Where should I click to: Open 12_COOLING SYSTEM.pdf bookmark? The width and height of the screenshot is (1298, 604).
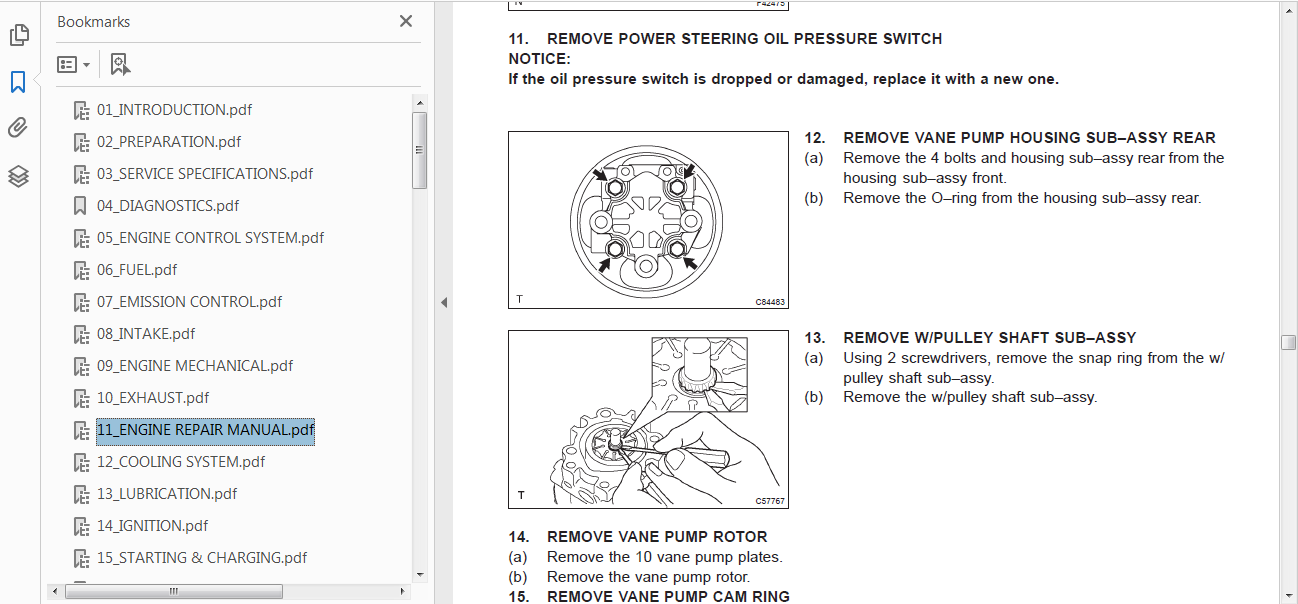[181, 462]
